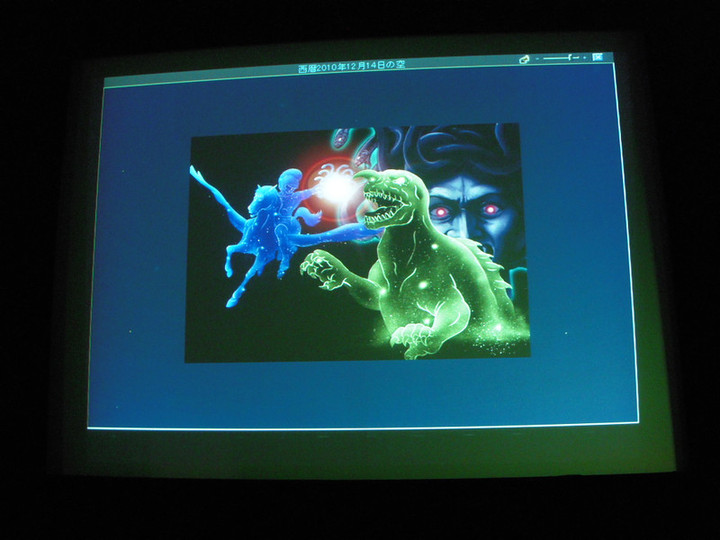Image resolution: width=720 pixels, height=540 pixels.
Task: Click the speaker volume icon in title bar
Action: (524, 59)
